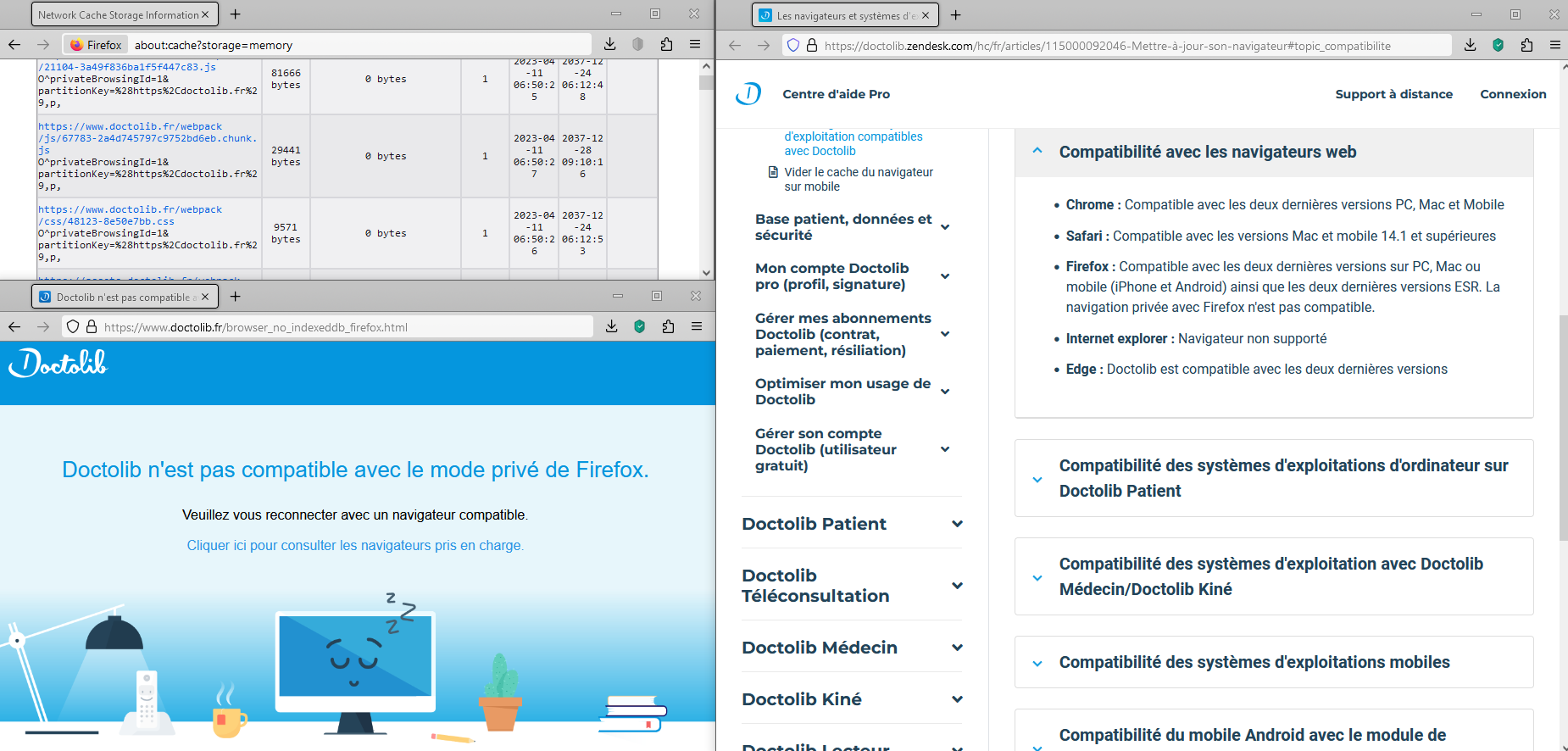Open Connexion in the help center header
The image size is (1568, 751).
[1513, 94]
